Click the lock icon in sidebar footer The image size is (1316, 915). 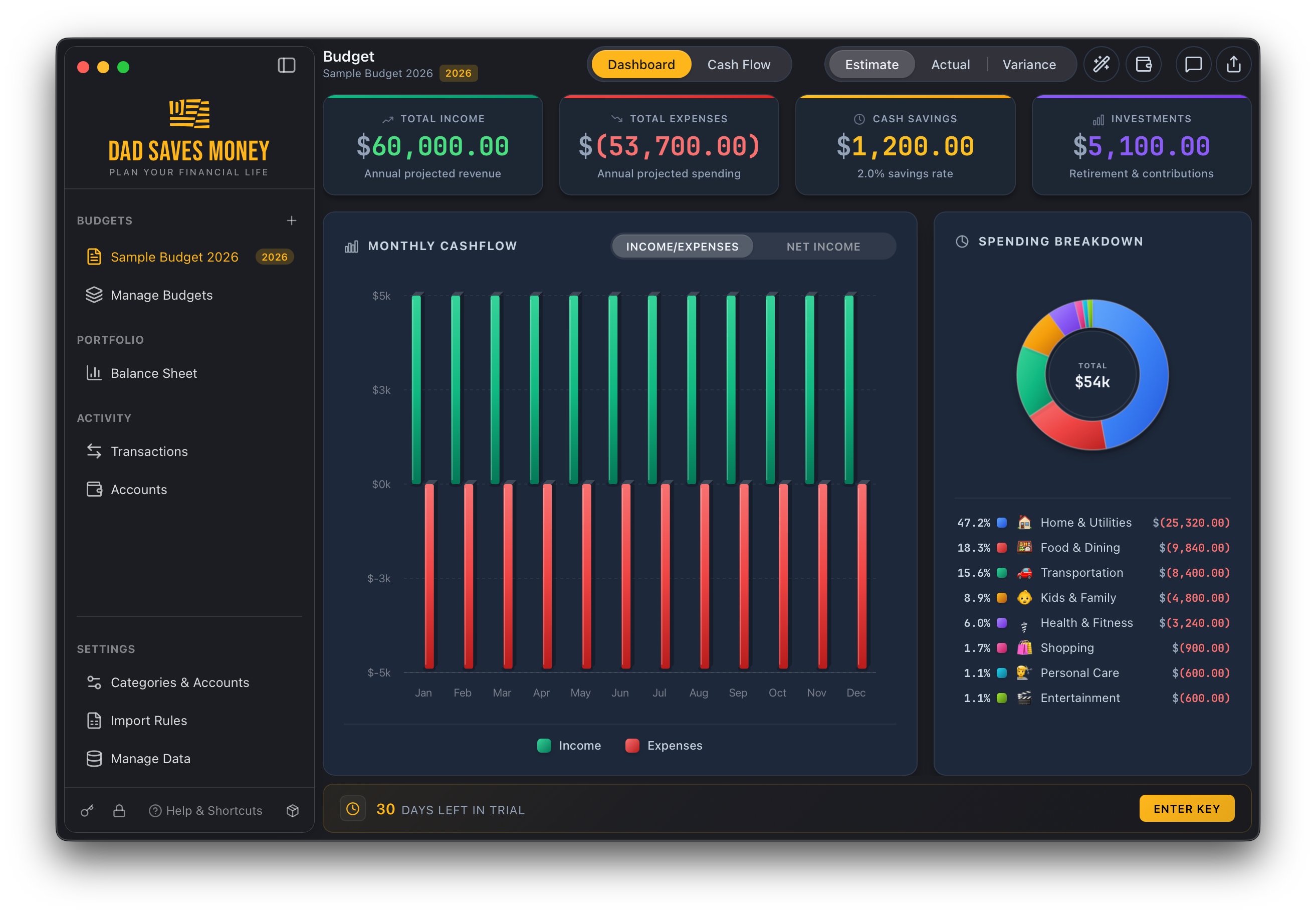pos(119,810)
